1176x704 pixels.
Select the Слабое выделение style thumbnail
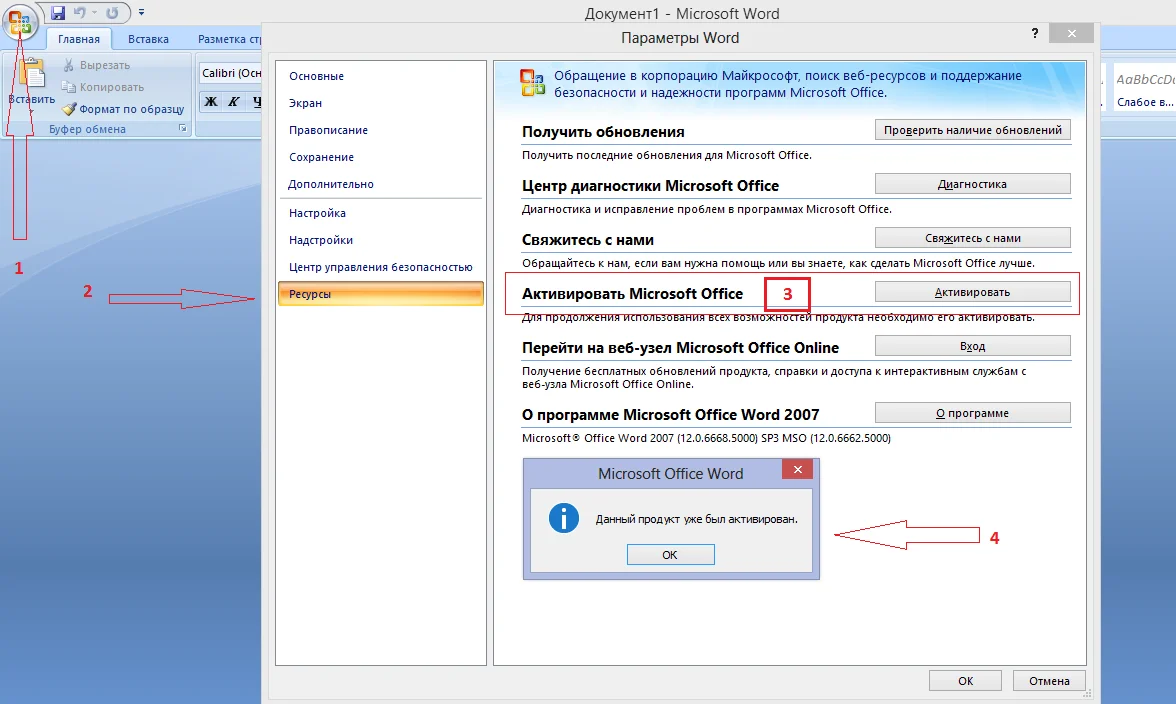(1144, 88)
